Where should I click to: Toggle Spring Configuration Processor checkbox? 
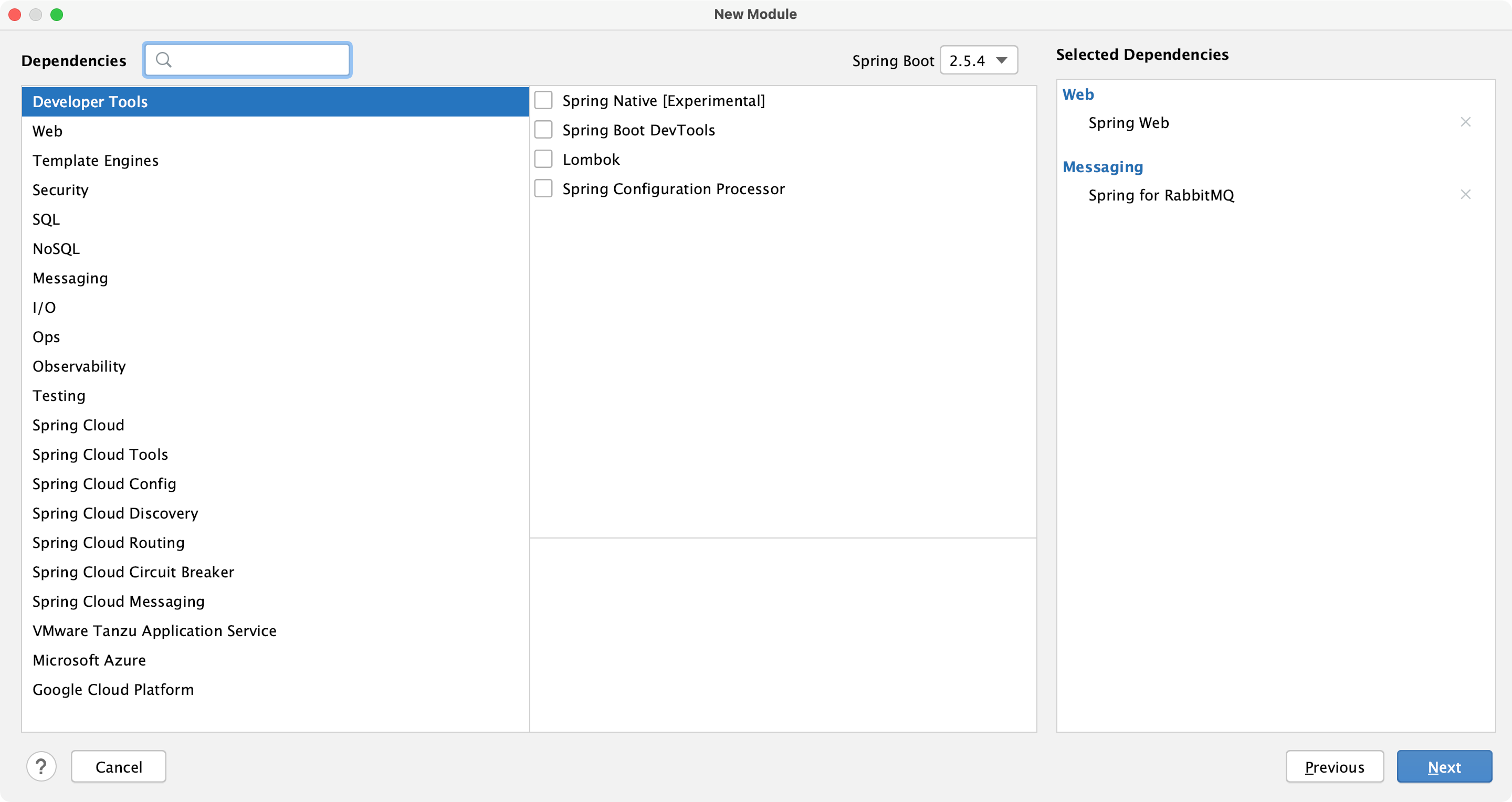coord(543,188)
